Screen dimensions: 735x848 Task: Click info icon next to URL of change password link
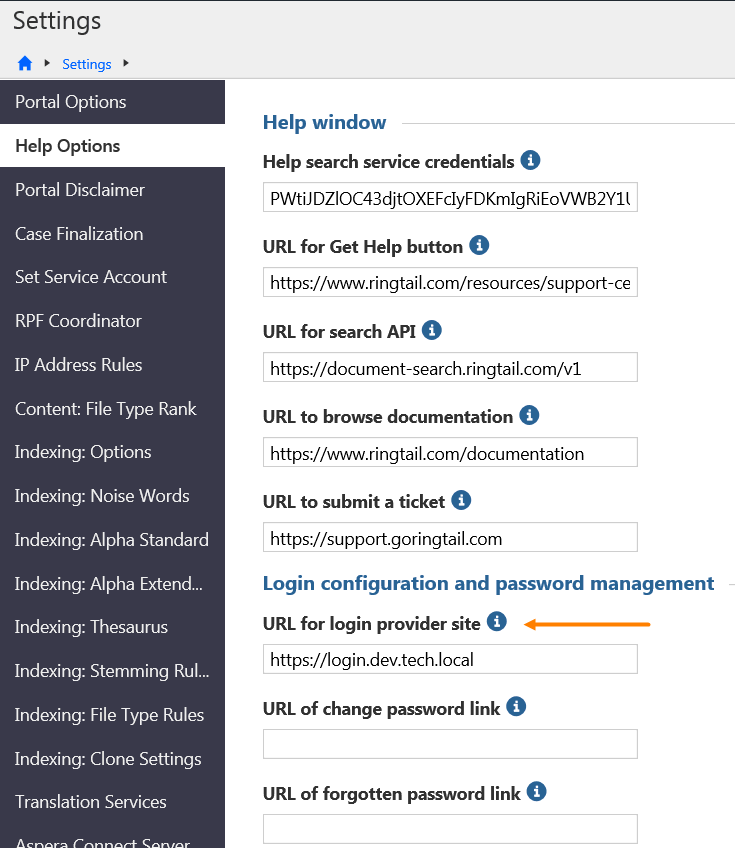(x=516, y=707)
